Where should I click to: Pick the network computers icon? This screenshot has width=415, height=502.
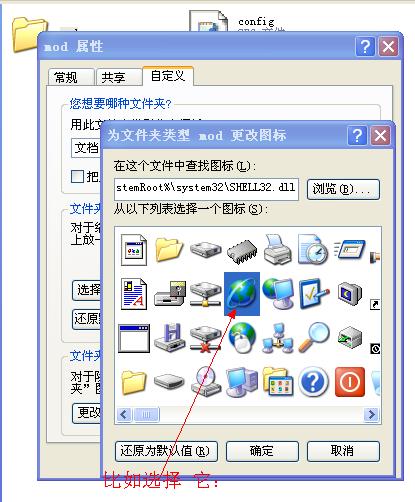[x=278, y=338]
